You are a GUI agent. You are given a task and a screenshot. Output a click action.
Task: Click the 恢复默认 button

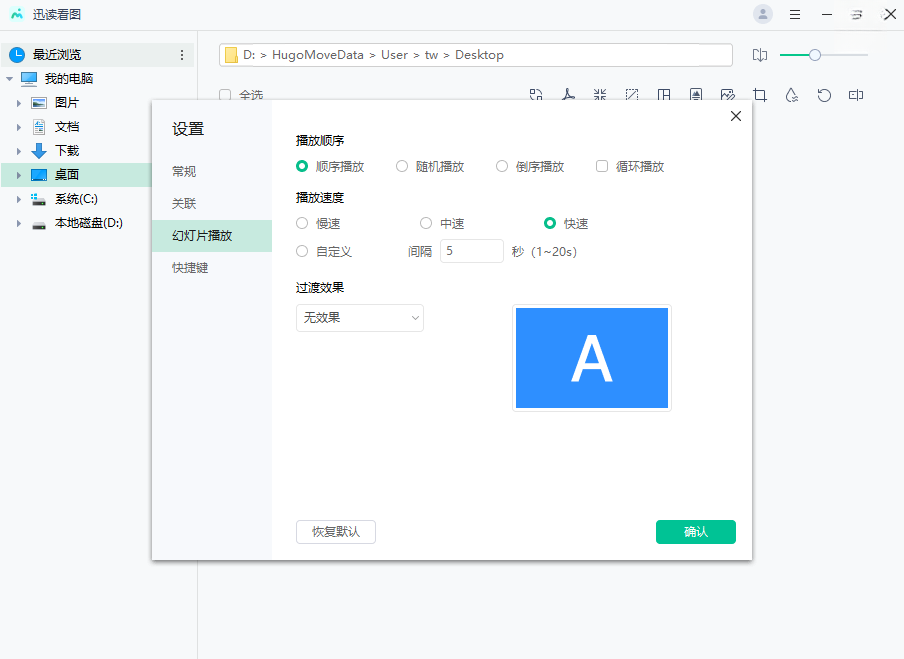pos(336,532)
